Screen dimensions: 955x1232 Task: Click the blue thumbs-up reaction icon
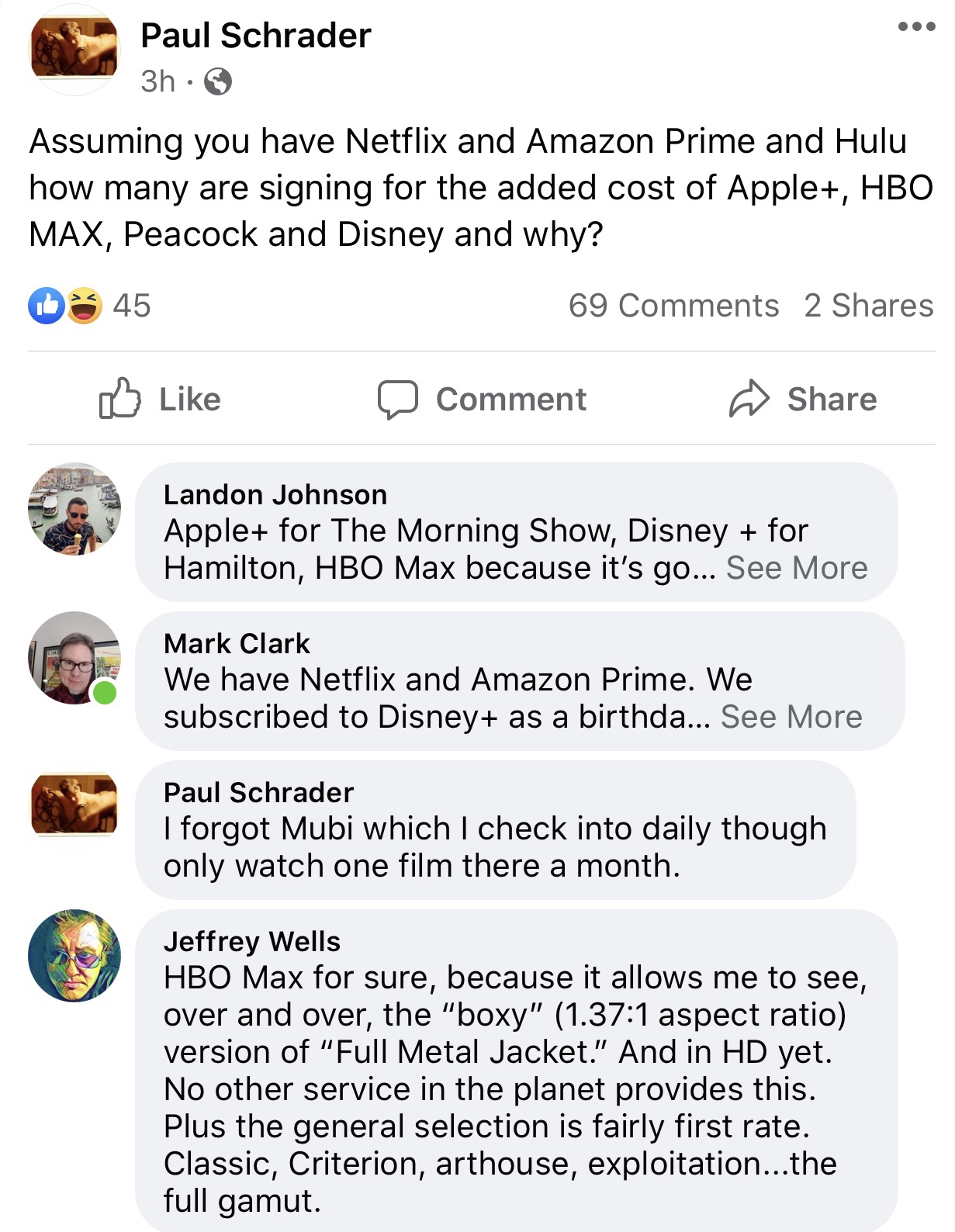tap(47, 306)
